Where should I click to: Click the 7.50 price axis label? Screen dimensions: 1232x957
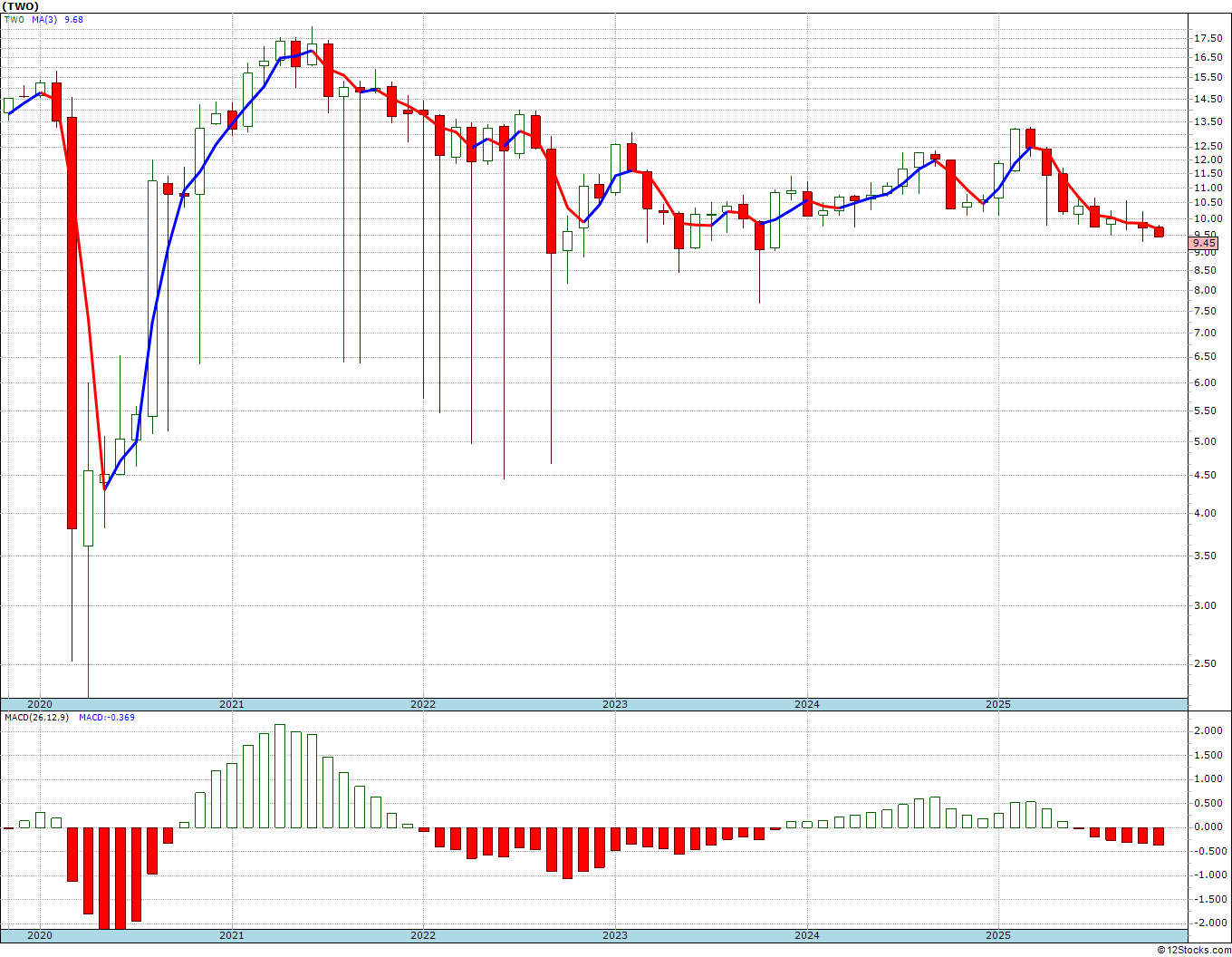1206,311
